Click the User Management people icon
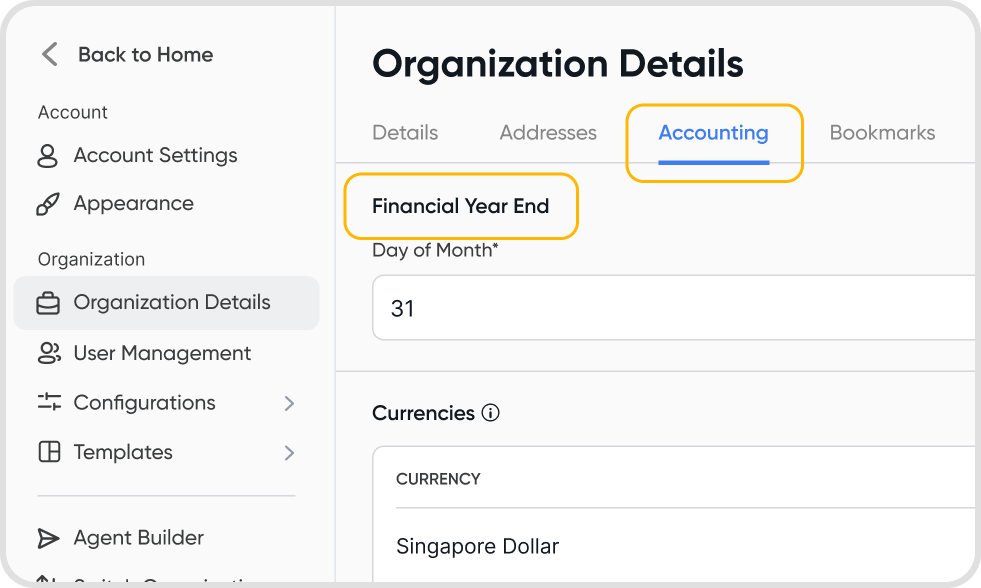The height and width of the screenshot is (588, 981). 48,353
